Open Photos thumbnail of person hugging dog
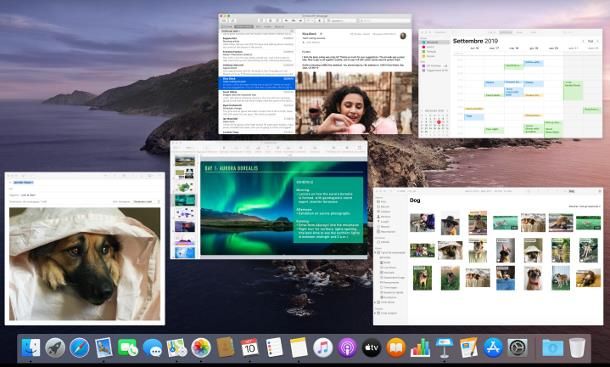This screenshot has width=610, height=367. [x=422, y=223]
